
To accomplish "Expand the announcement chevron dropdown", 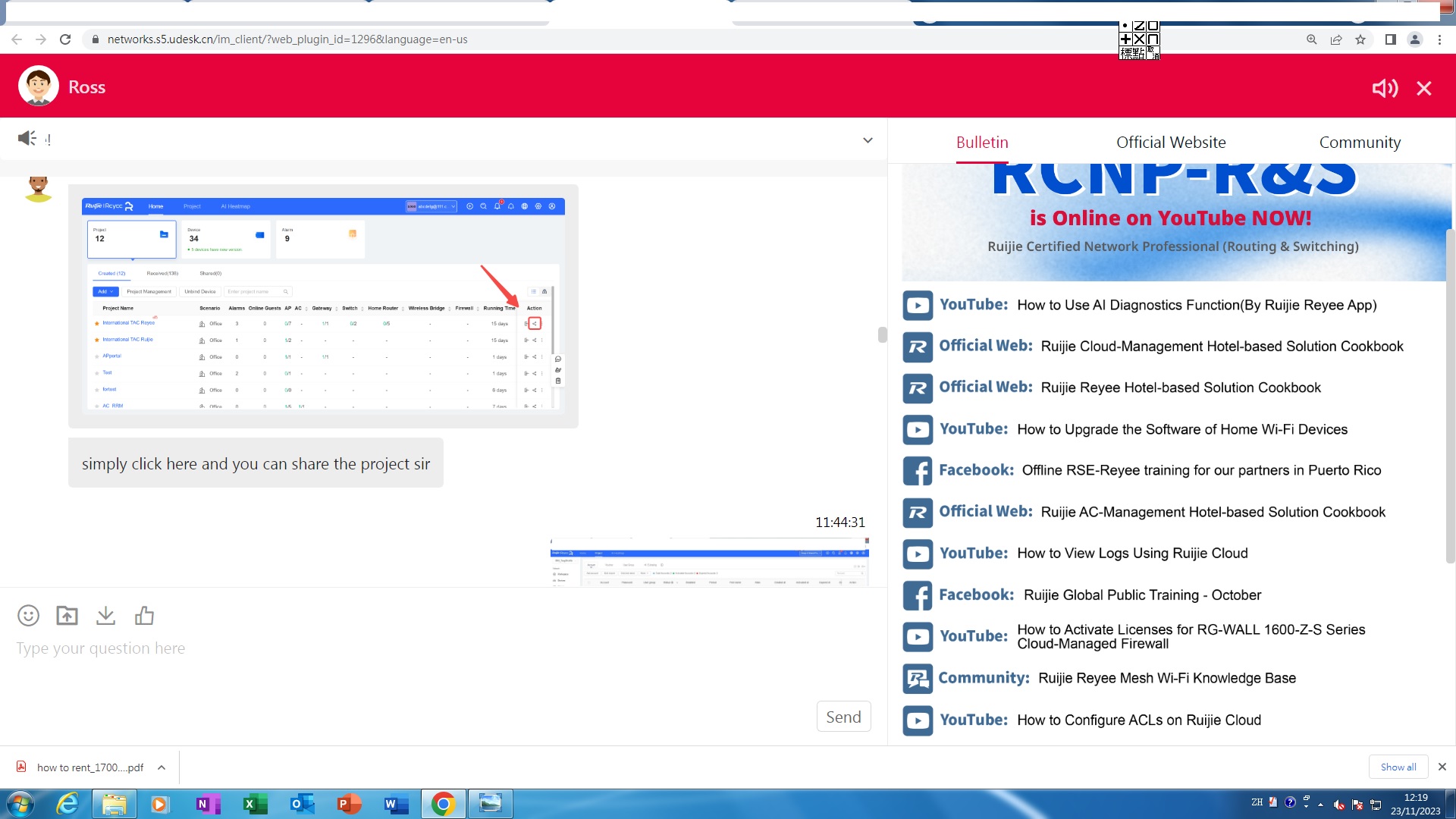I will (868, 140).
